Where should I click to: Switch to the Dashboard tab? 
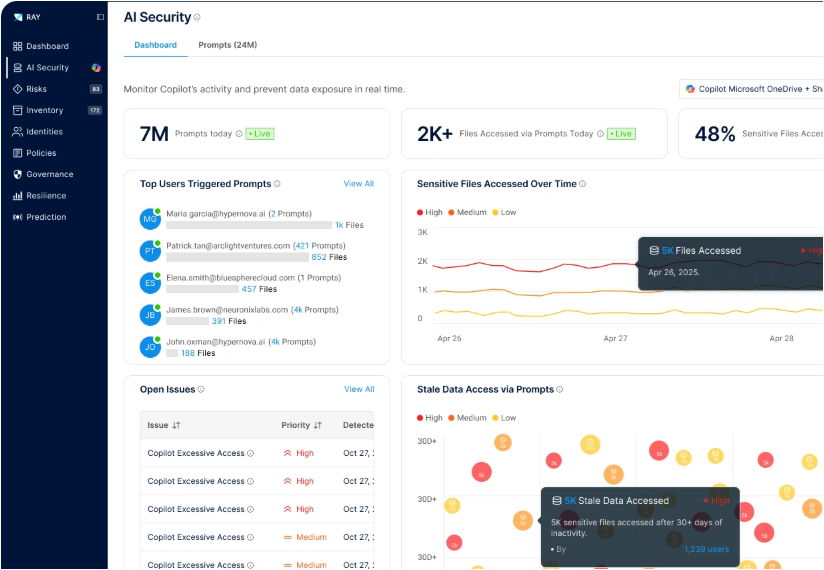point(156,45)
